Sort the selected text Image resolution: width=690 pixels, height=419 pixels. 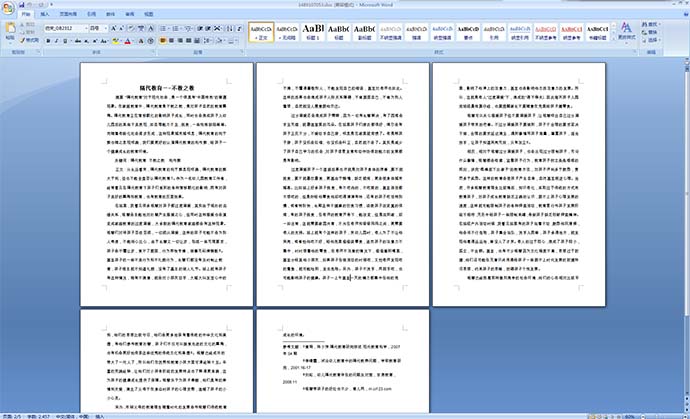pos(229,28)
